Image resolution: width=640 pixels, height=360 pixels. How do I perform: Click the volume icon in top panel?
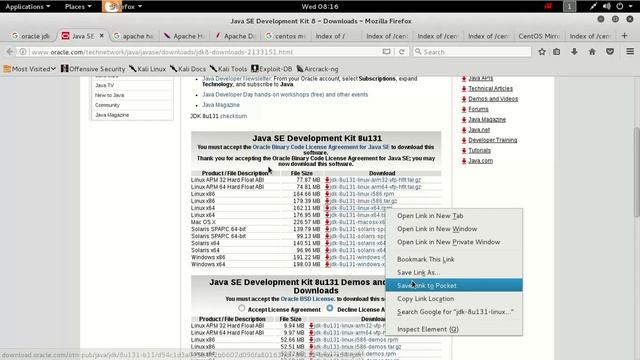[607, 6]
